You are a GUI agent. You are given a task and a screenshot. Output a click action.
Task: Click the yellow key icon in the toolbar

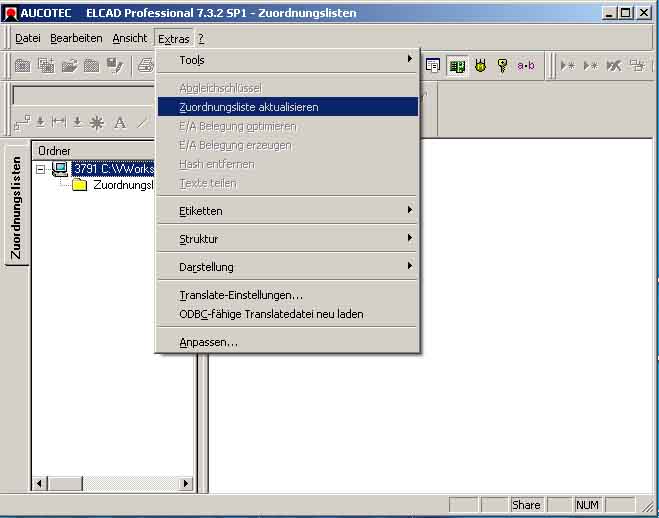click(502, 66)
